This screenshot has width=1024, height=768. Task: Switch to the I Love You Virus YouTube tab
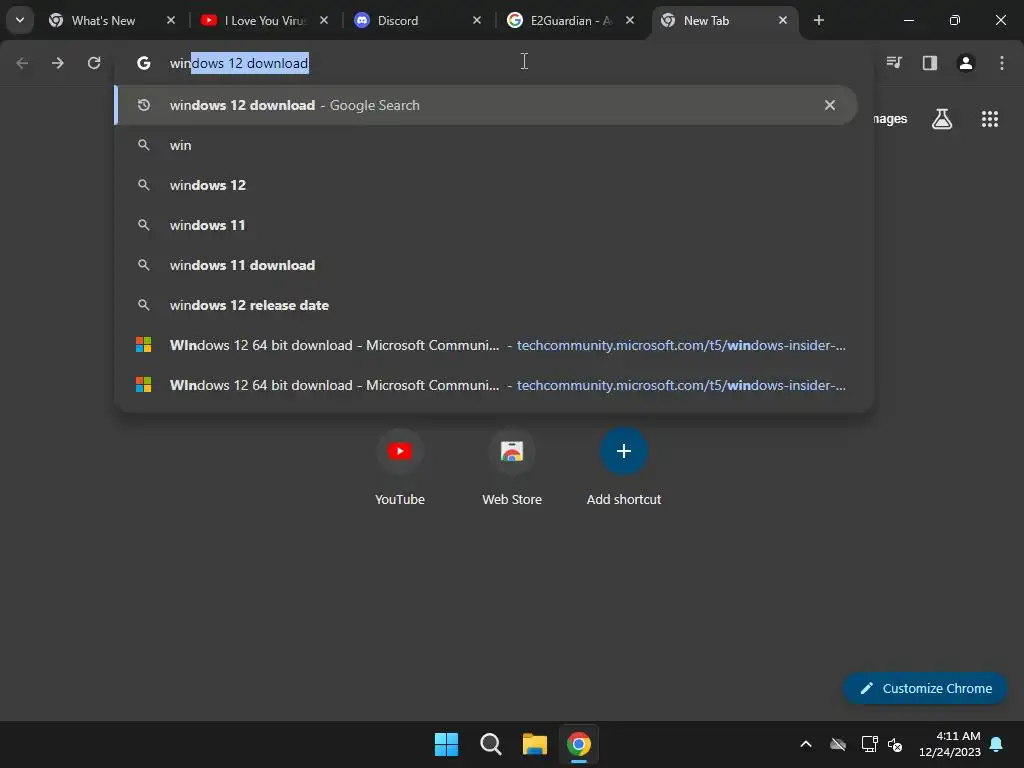tap(264, 21)
